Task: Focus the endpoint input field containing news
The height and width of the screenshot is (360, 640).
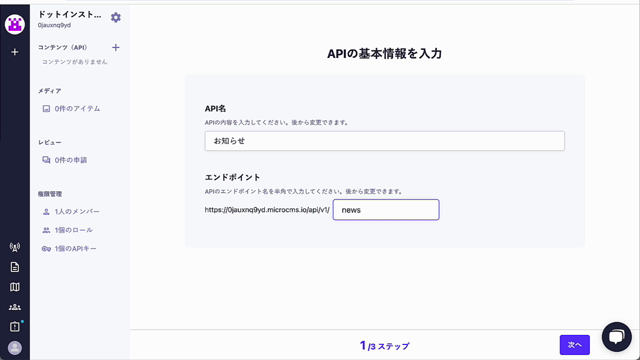Action: click(x=386, y=210)
